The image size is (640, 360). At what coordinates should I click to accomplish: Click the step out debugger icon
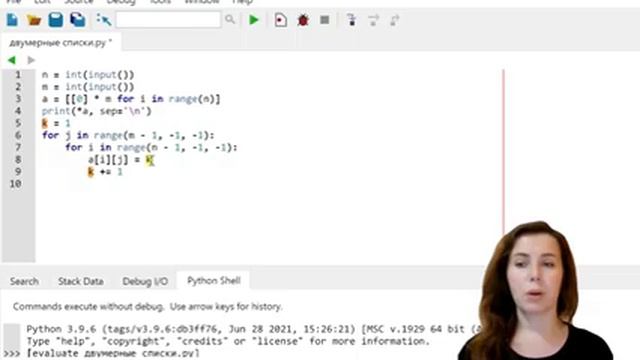pyautogui.click(x=394, y=20)
